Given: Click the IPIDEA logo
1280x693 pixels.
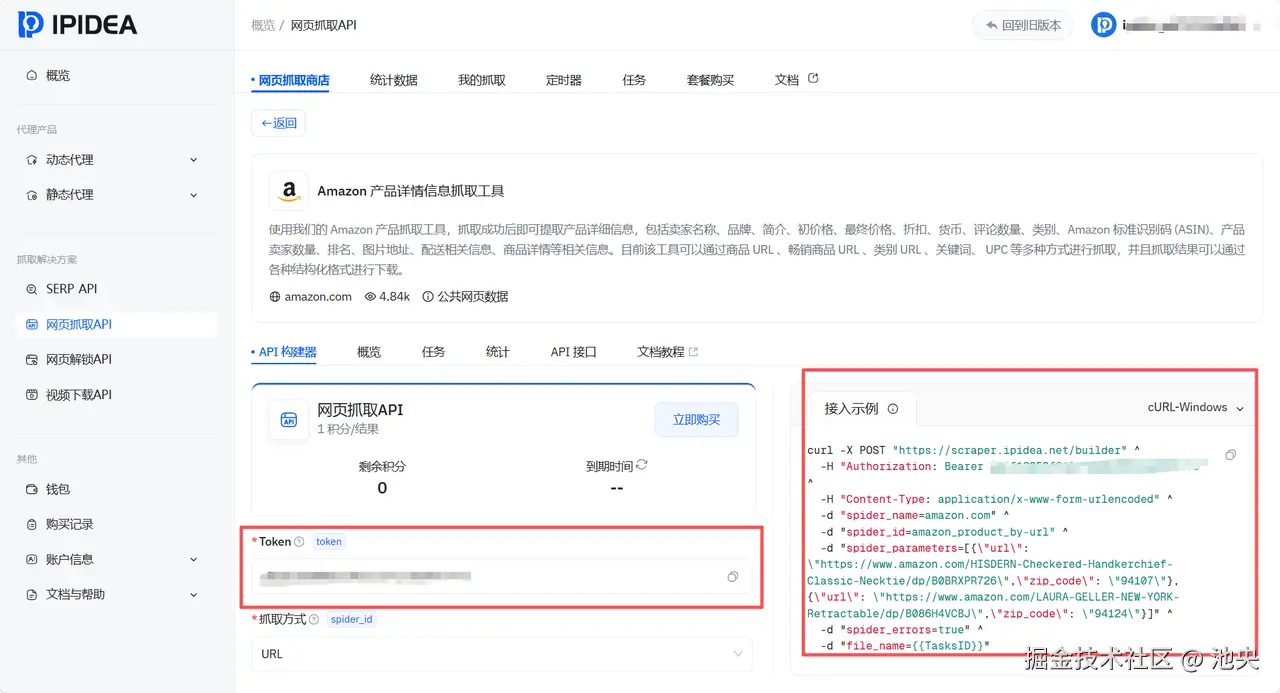Looking at the screenshot, I should pos(77,25).
